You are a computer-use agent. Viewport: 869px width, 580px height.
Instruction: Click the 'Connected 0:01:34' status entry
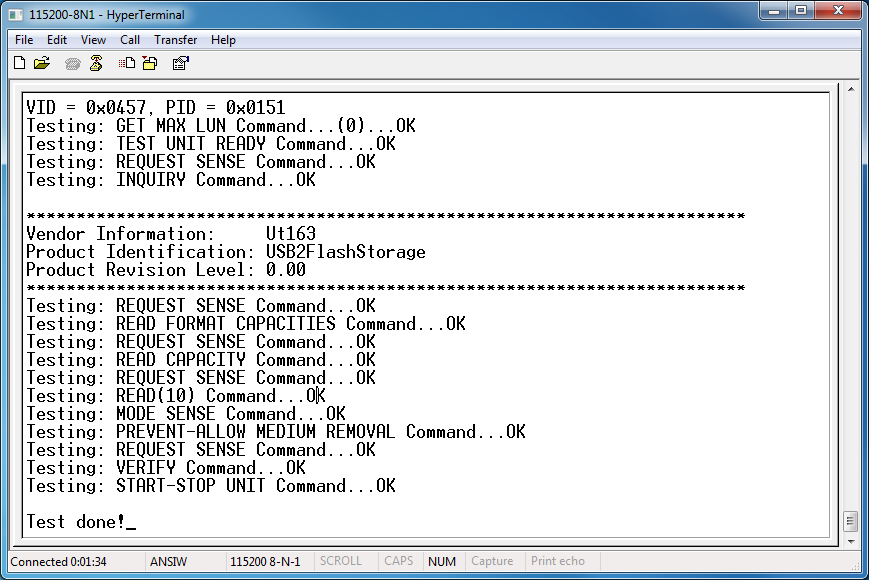click(58, 561)
